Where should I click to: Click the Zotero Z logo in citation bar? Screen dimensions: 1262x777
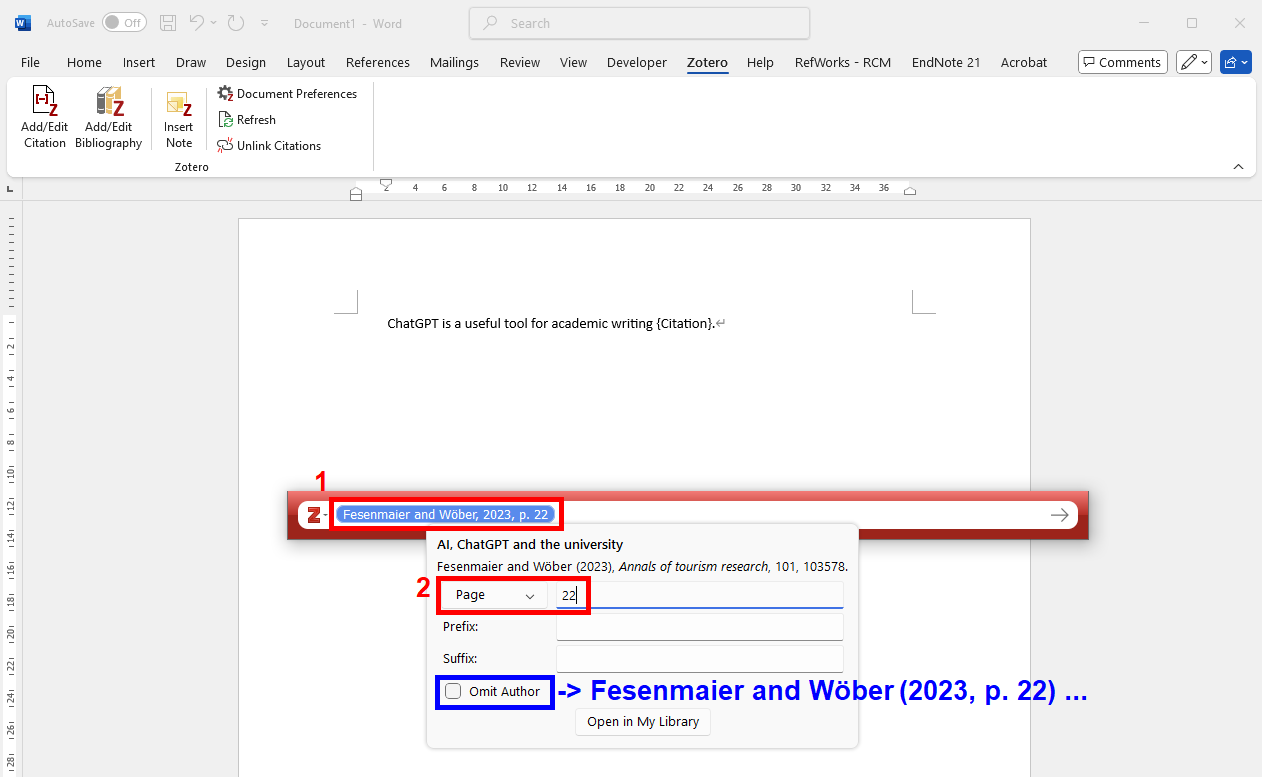pos(314,515)
